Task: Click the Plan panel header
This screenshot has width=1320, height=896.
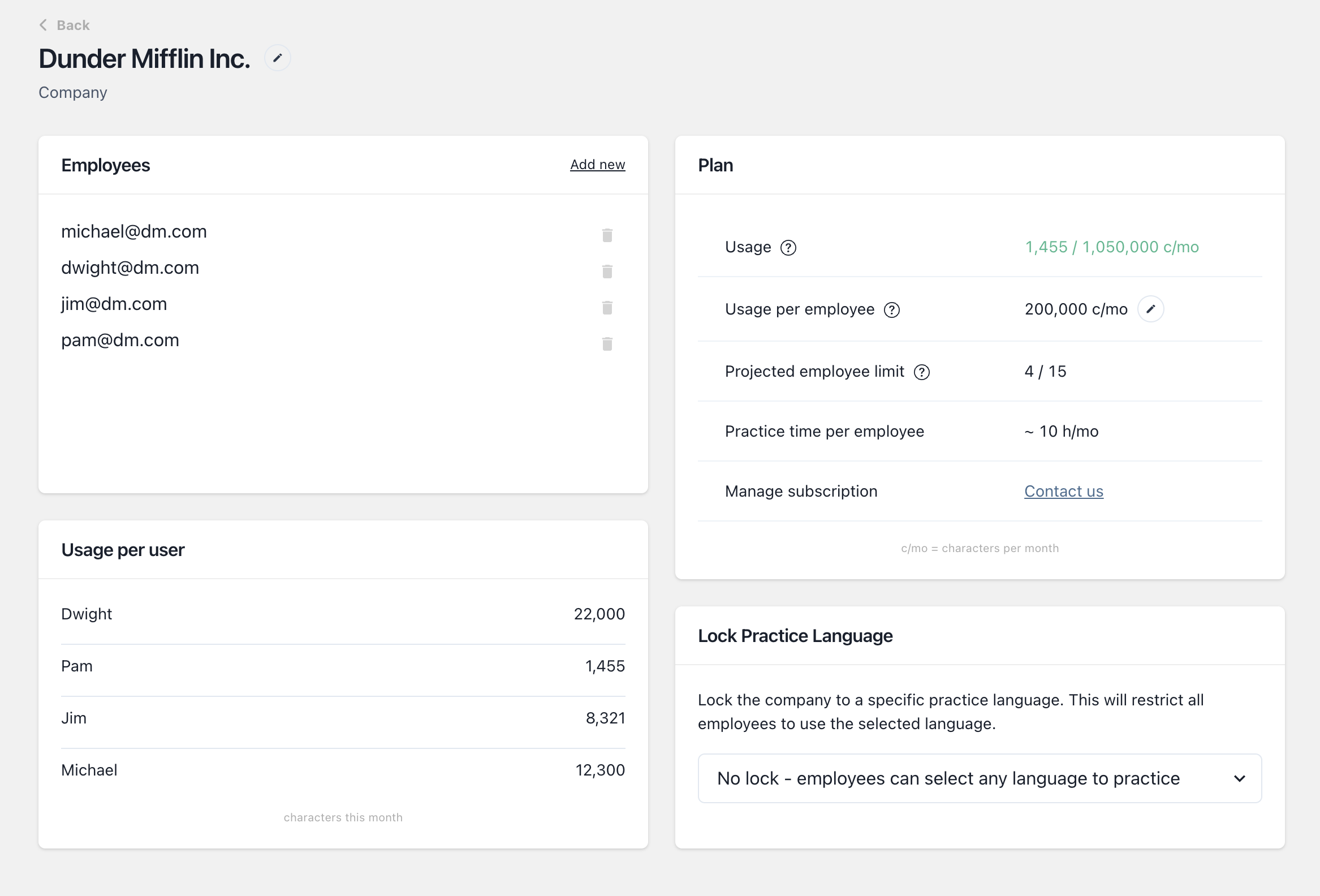Action: (715, 165)
